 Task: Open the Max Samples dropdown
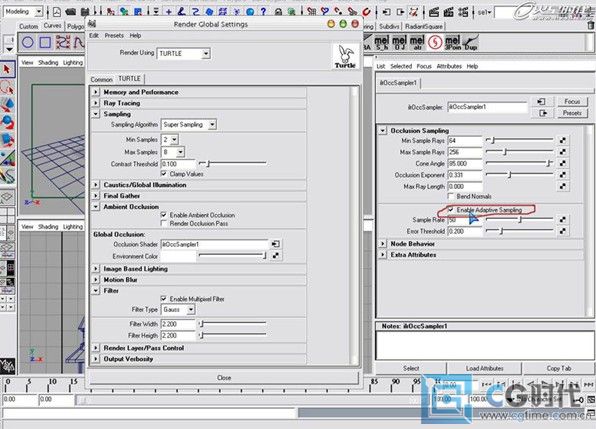(173, 152)
